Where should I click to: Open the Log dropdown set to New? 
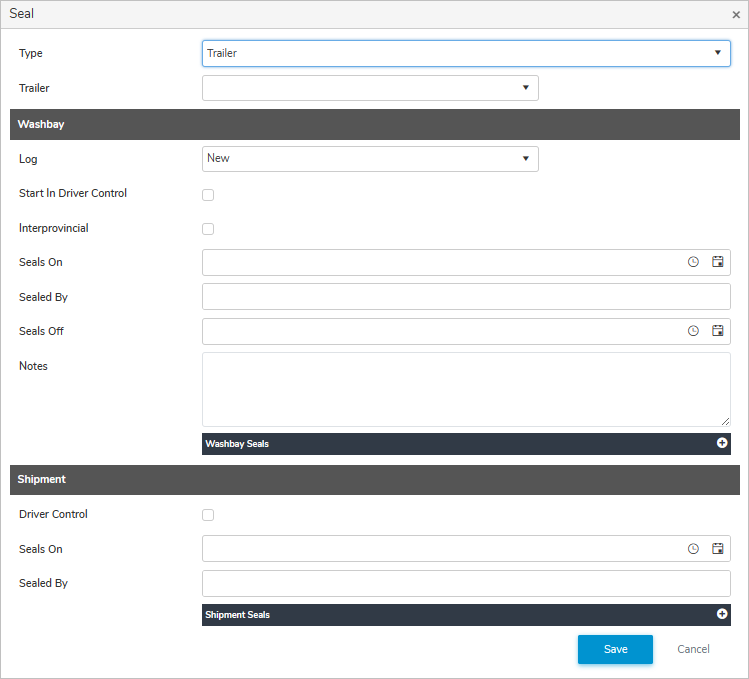click(x=370, y=158)
